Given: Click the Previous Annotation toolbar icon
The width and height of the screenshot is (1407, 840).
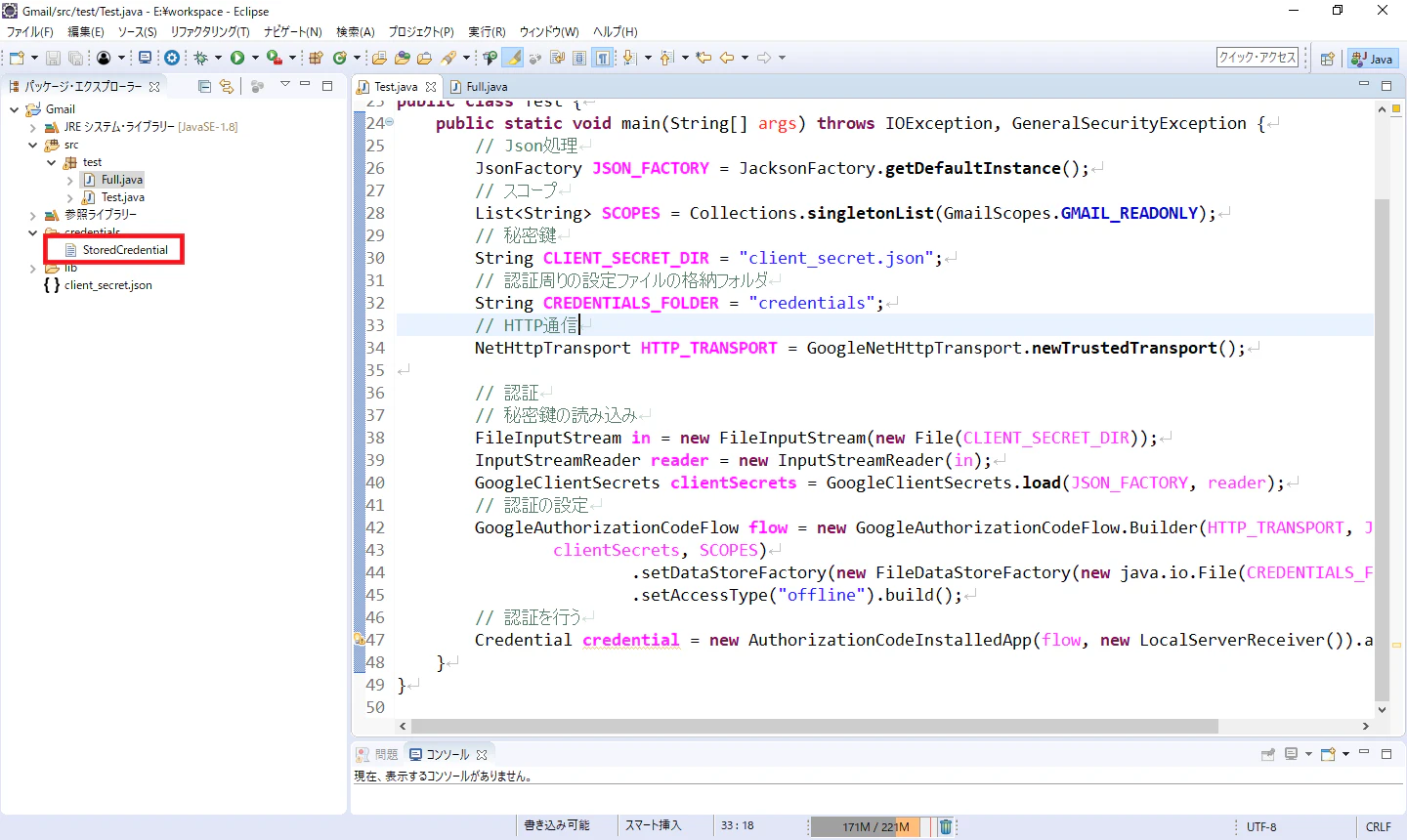Looking at the screenshot, I should pyautogui.click(x=666, y=58).
